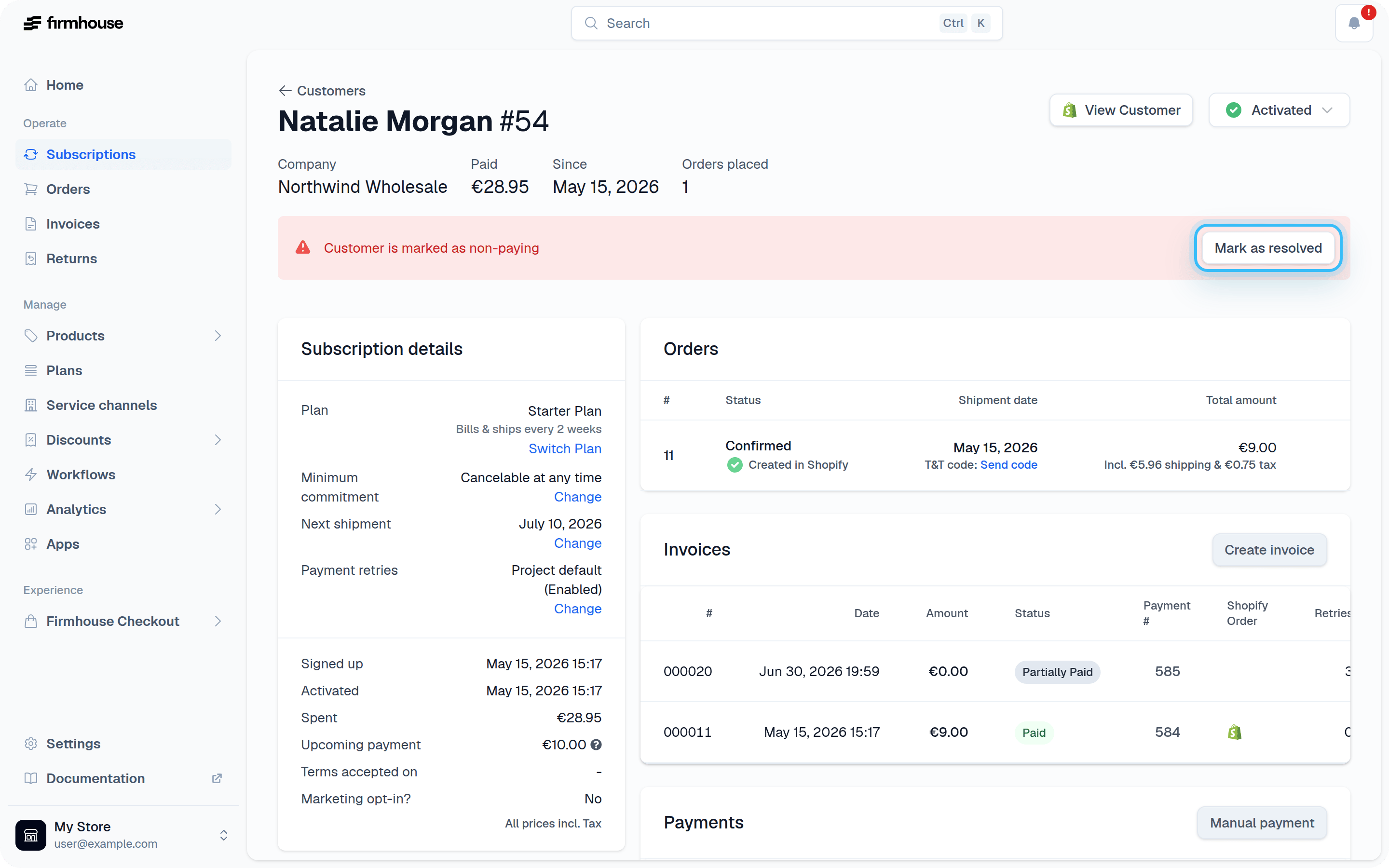Click the Partially Paid status badge
The width and height of the screenshot is (1389, 868).
tap(1057, 672)
